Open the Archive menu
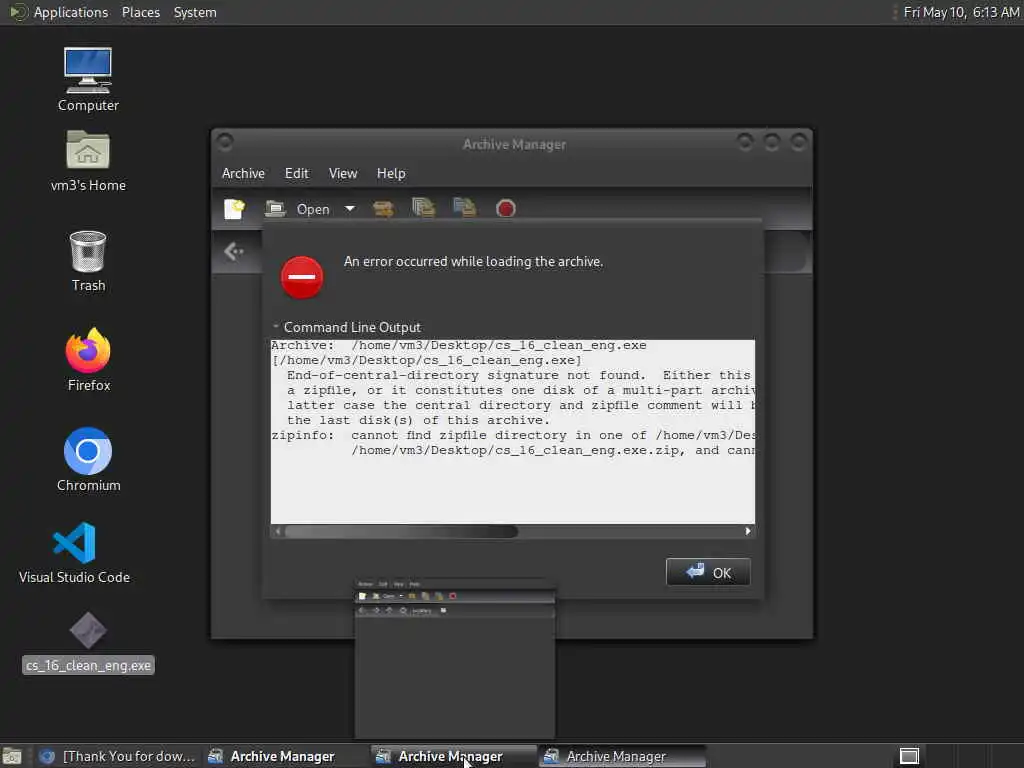This screenshot has height=768, width=1024. coord(243,174)
